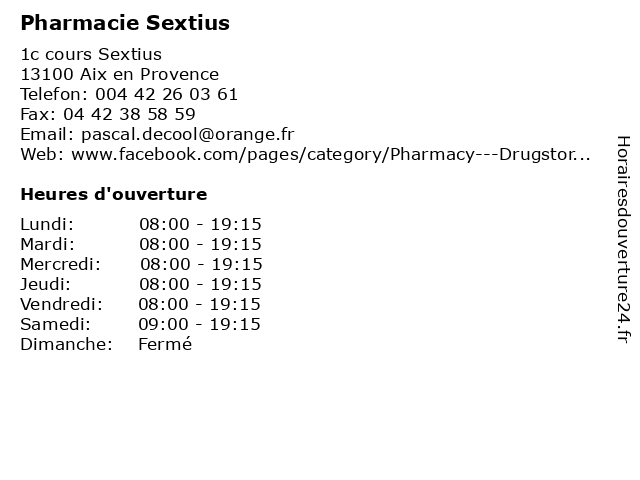
Task: Click the Telefon number 004 42 26 03 61
Action: point(166,94)
